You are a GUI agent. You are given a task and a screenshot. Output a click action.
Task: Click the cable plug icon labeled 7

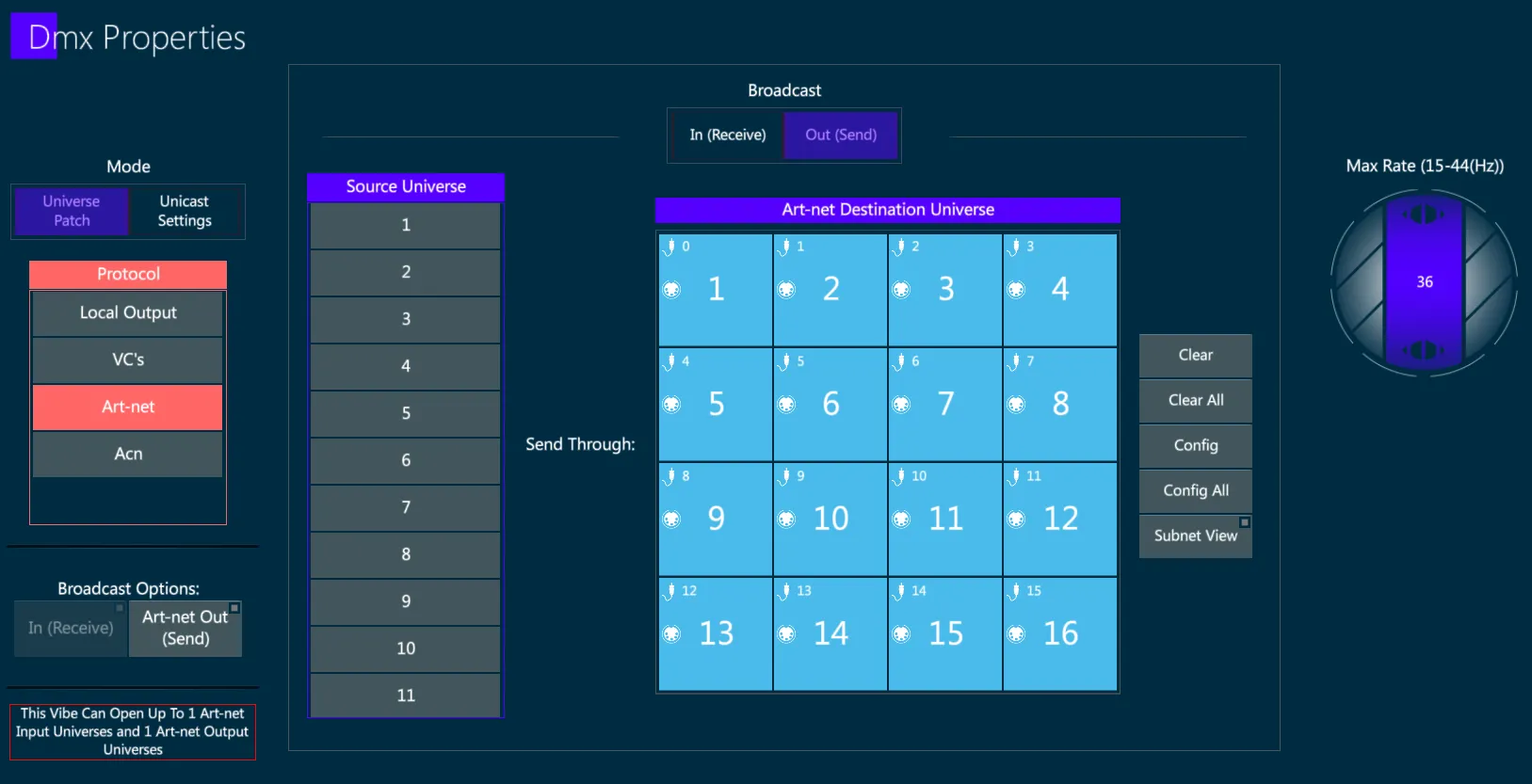pos(1014,362)
